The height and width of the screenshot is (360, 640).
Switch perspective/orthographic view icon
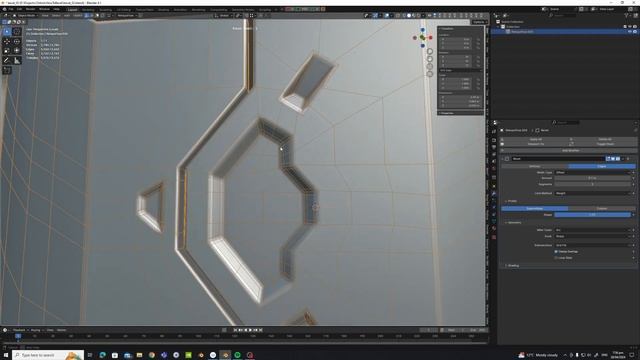(430, 73)
